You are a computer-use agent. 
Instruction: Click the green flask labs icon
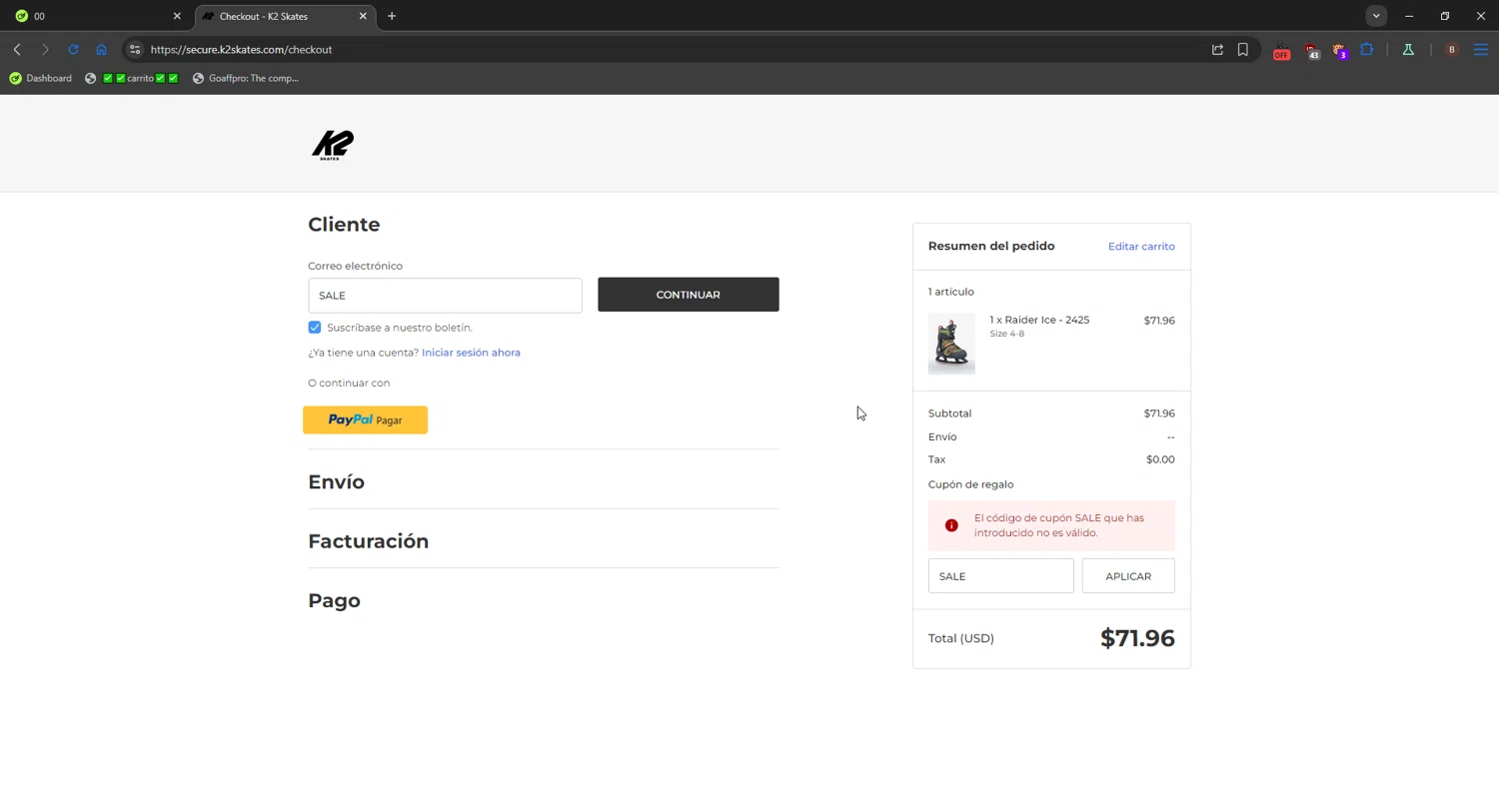point(1408,49)
